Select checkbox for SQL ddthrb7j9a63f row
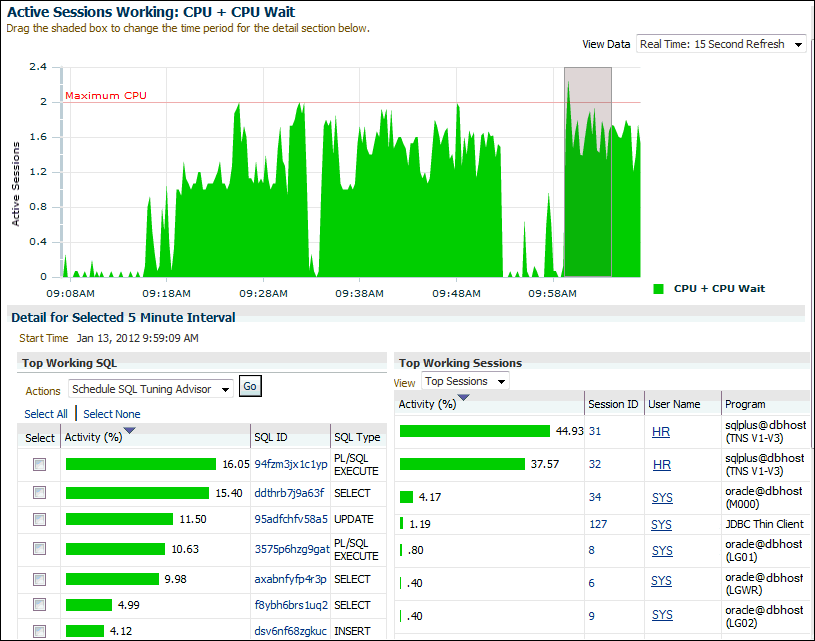815x641 pixels. (x=39, y=493)
